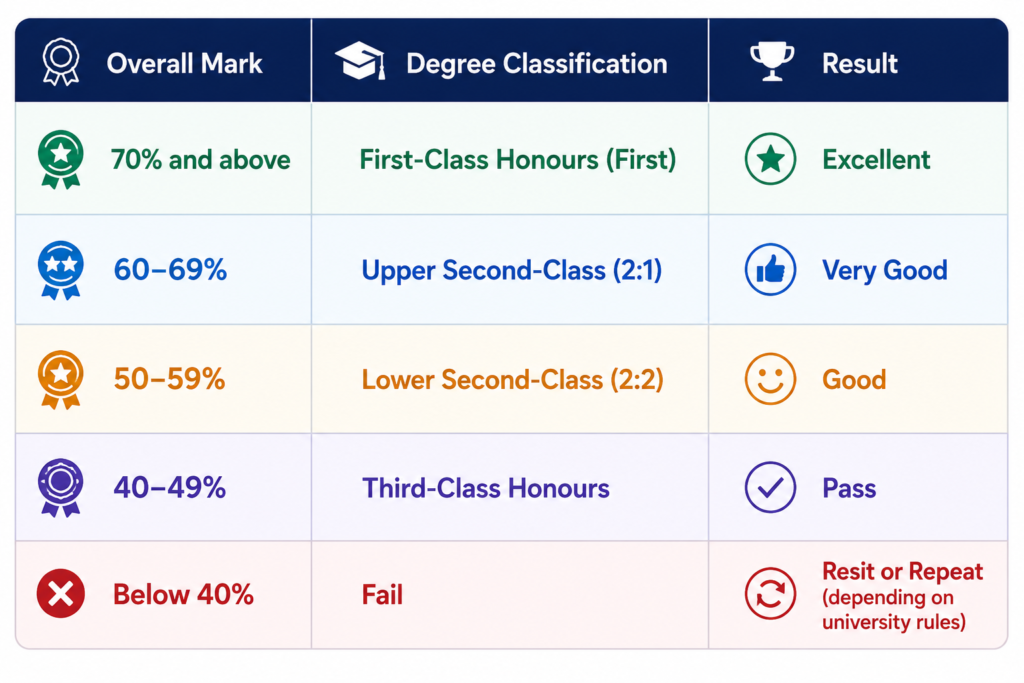The width and height of the screenshot is (1024, 683).
Task: Click the purple checkmark circle icon
Action: 771,487
